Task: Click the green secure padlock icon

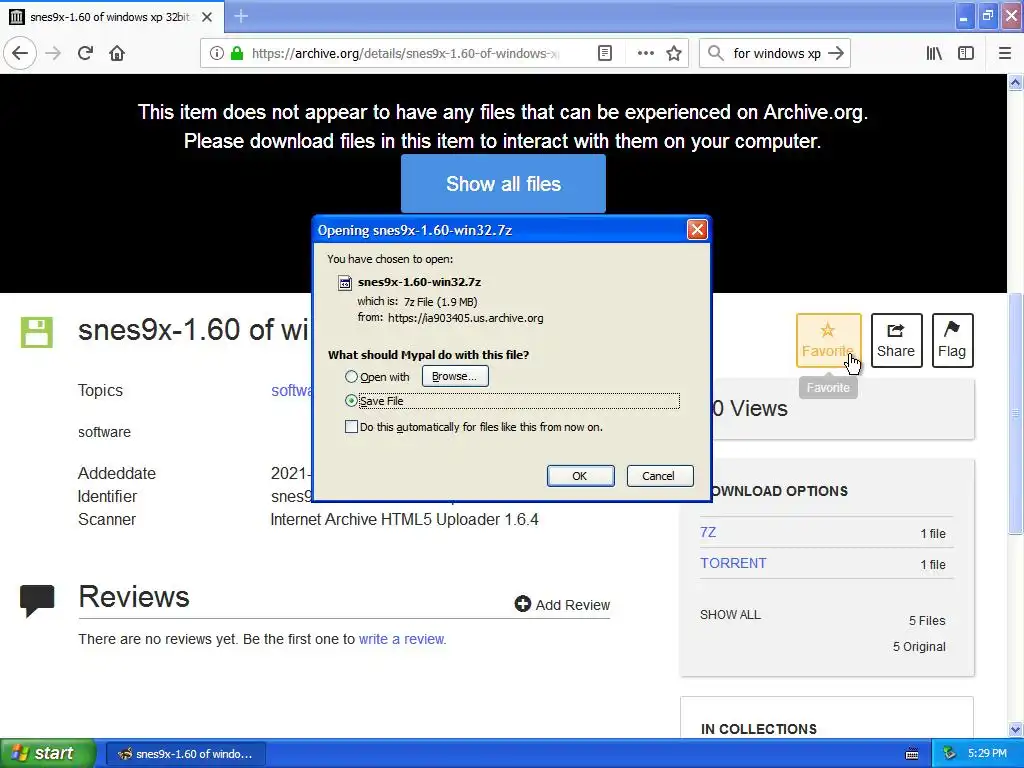Action: tap(236, 53)
